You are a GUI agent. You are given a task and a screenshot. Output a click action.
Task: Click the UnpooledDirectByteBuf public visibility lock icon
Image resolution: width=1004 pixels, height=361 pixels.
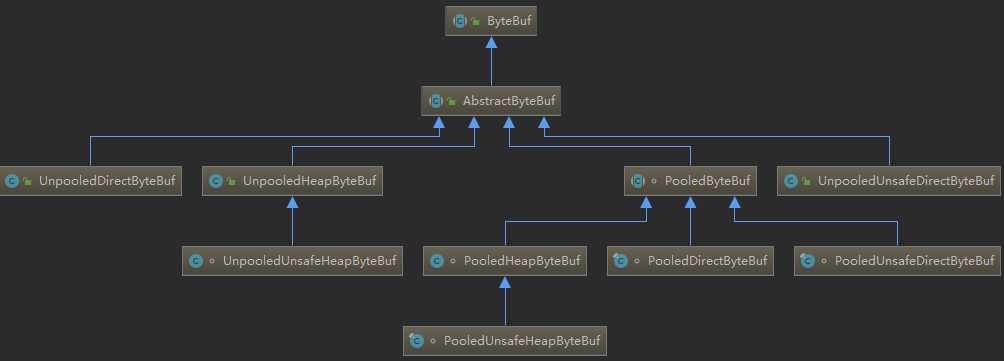click(28, 182)
